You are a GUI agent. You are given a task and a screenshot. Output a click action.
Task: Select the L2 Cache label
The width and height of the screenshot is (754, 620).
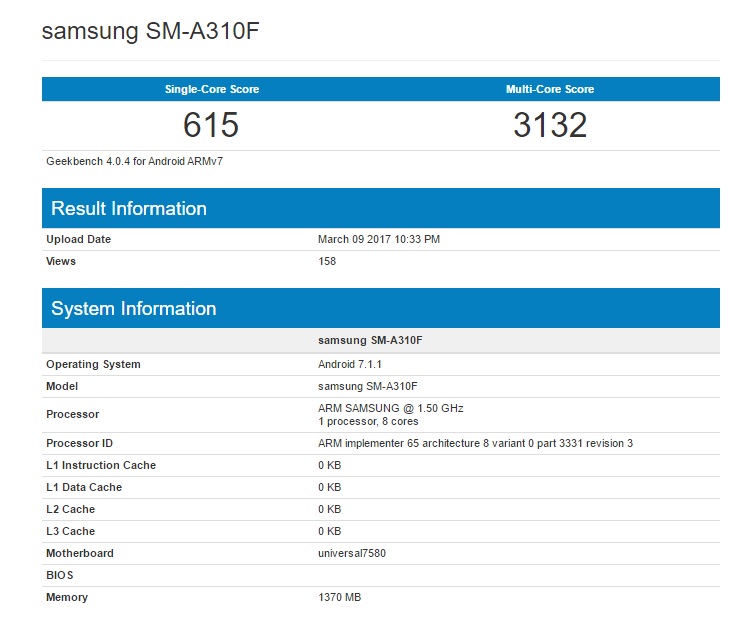click(71, 509)
